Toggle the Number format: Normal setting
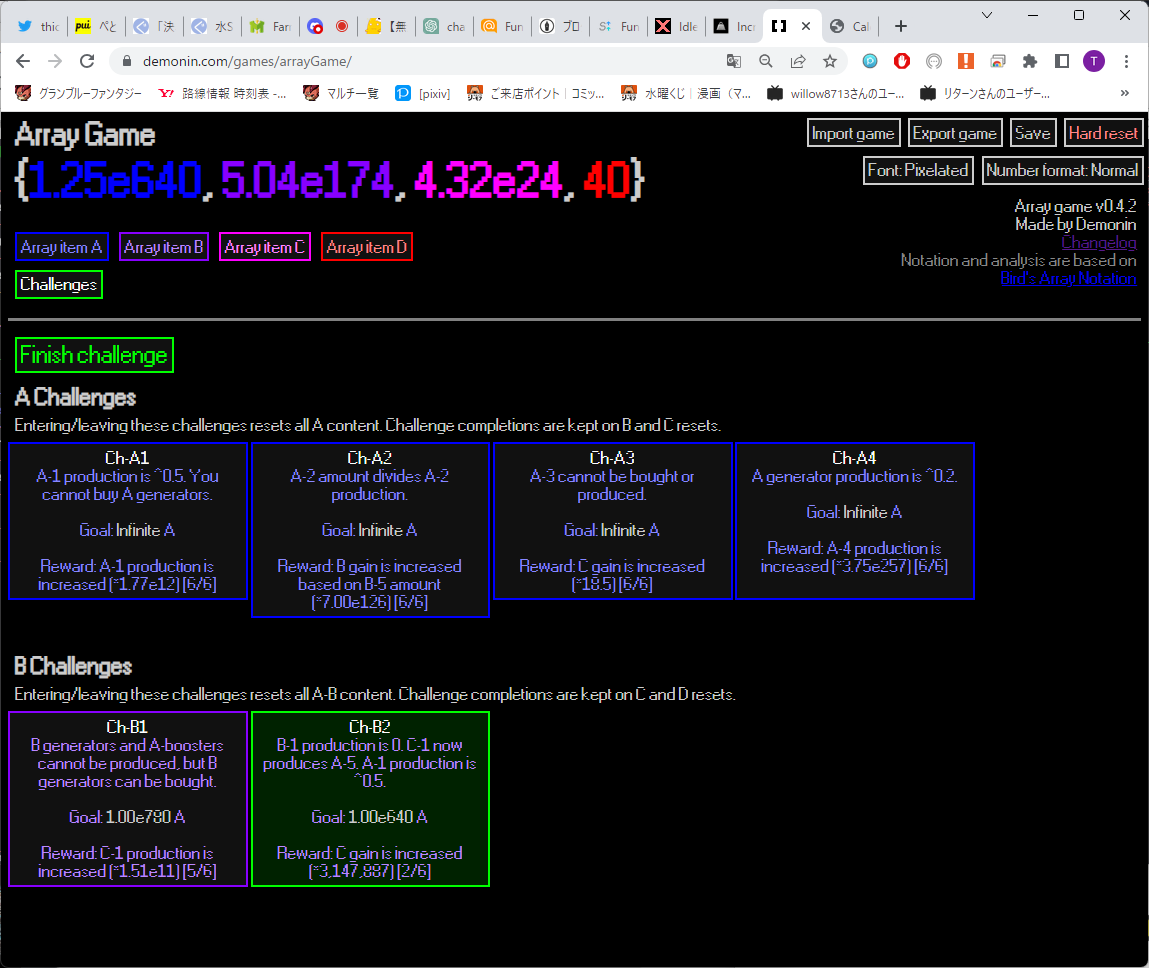Viewport: 1149px width, 968px height. pos(1063,171)
